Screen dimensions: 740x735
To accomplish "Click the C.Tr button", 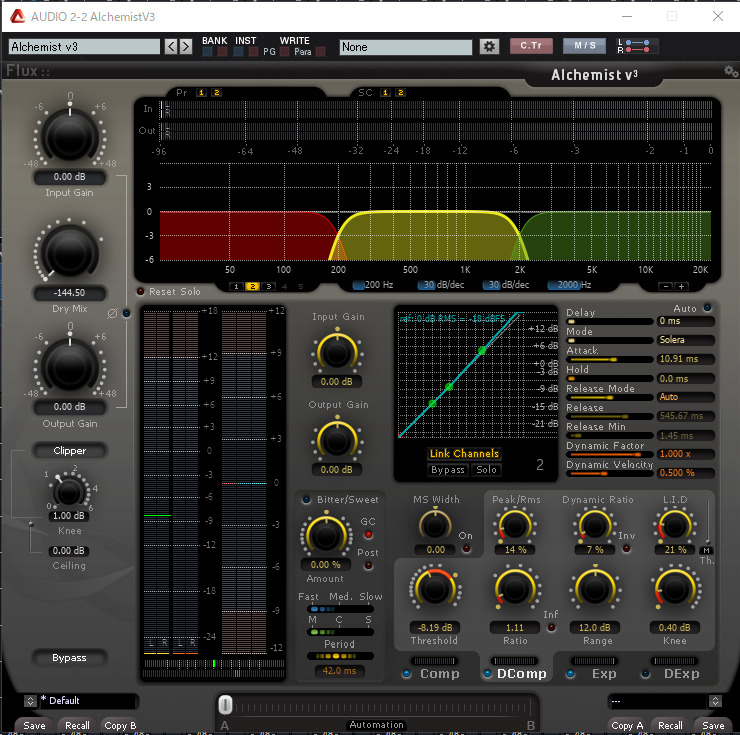I will pos(531,46).
